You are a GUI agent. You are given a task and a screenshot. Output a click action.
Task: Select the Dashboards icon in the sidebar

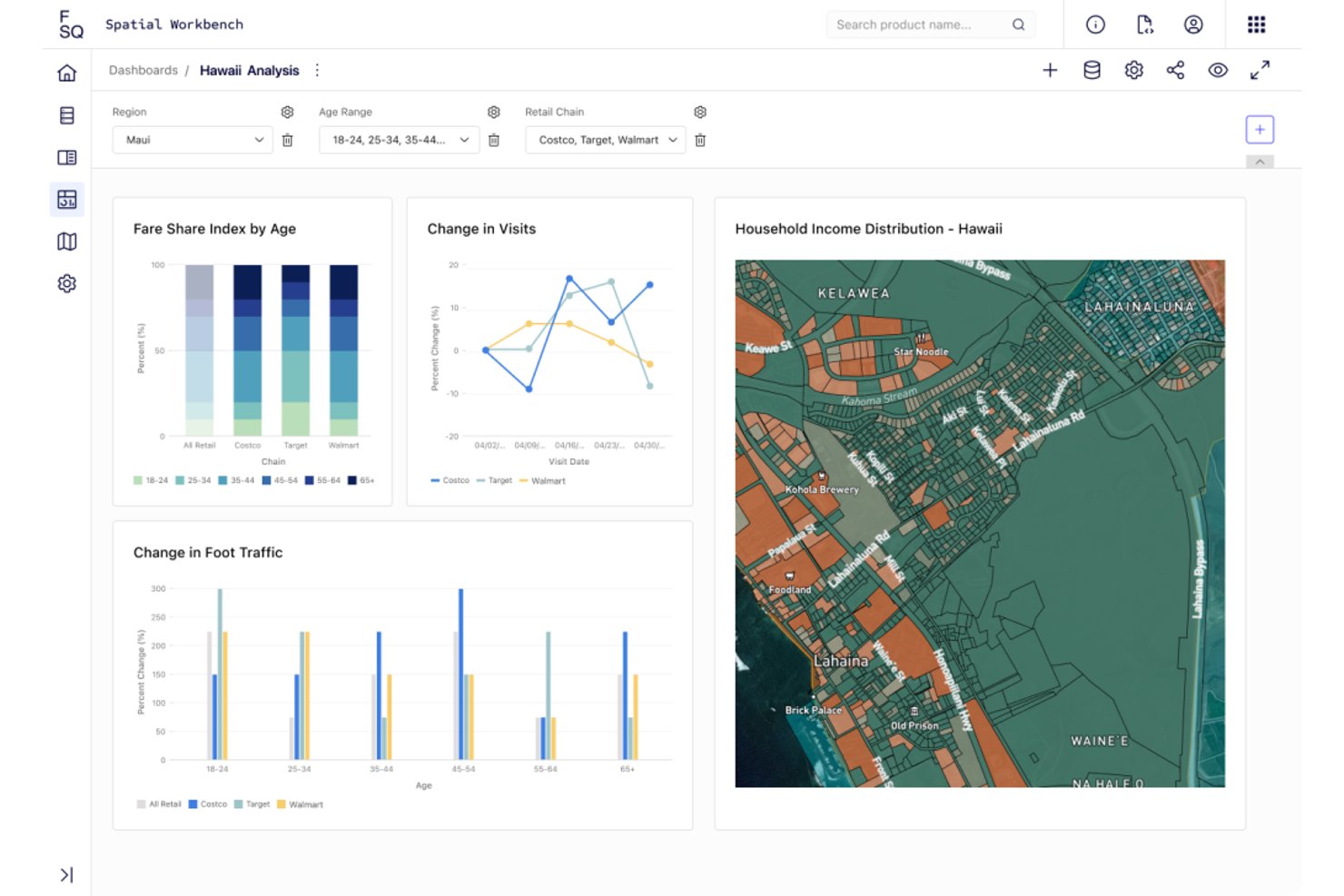click(x=67, y=200)
